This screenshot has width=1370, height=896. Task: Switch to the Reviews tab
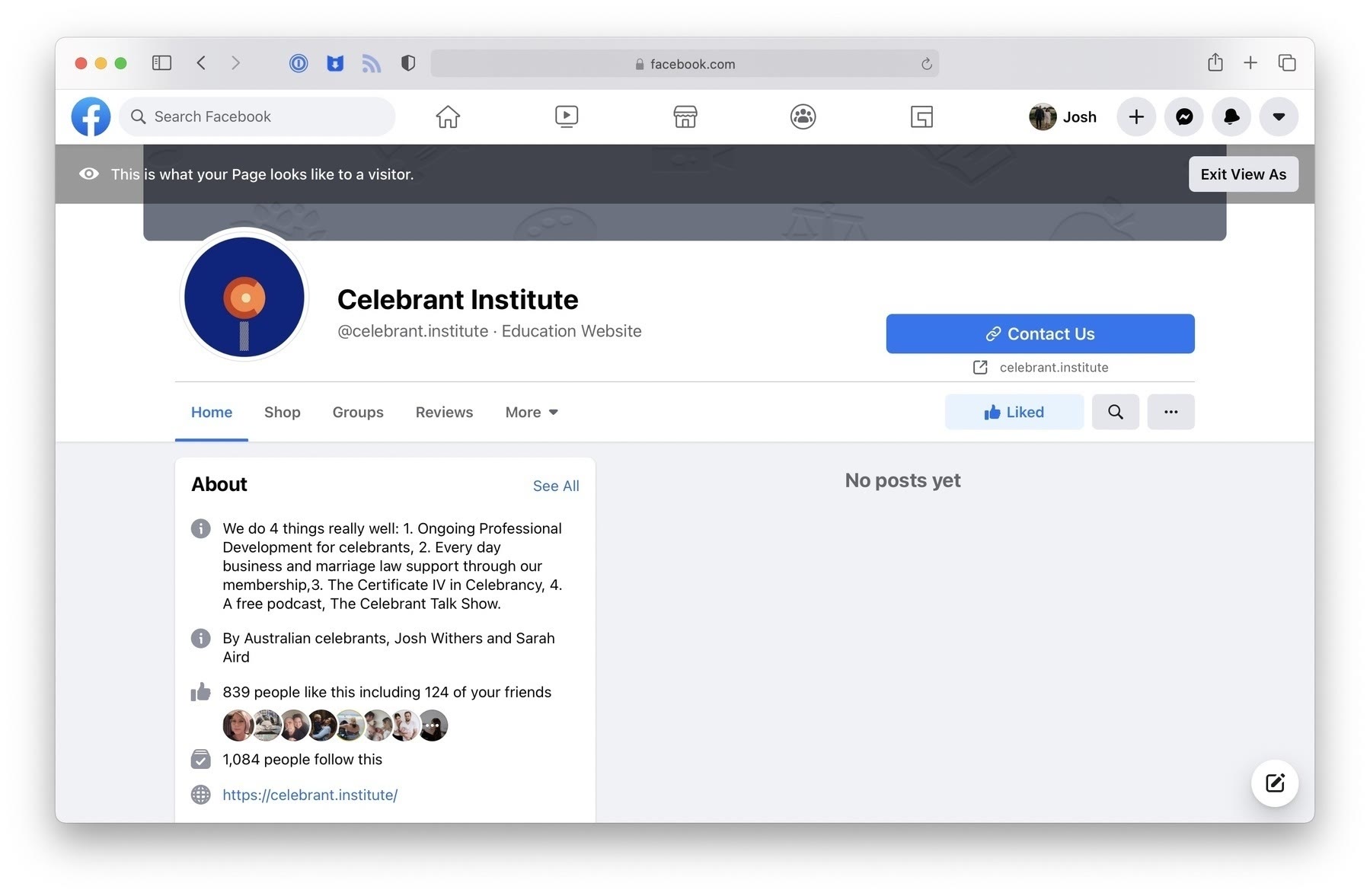tap(444, 412)
